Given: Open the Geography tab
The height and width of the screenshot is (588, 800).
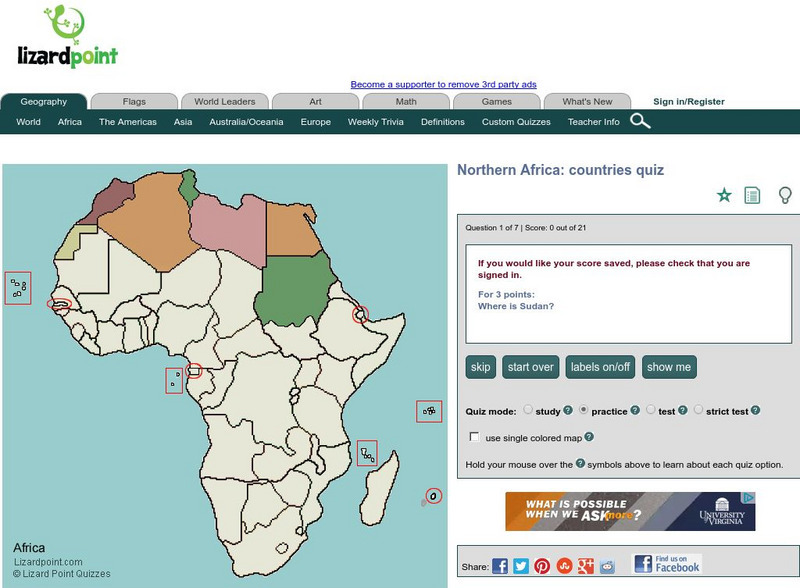Looking at the screenshot, I should point(44,102).
